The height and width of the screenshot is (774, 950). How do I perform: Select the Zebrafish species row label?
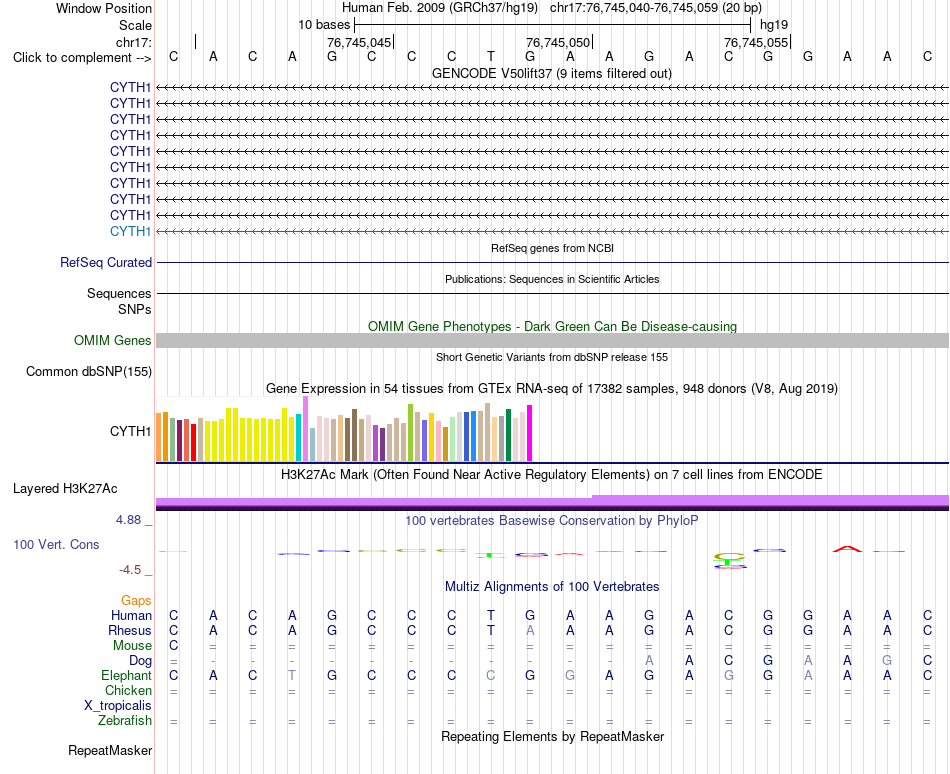tap(125, 721)
